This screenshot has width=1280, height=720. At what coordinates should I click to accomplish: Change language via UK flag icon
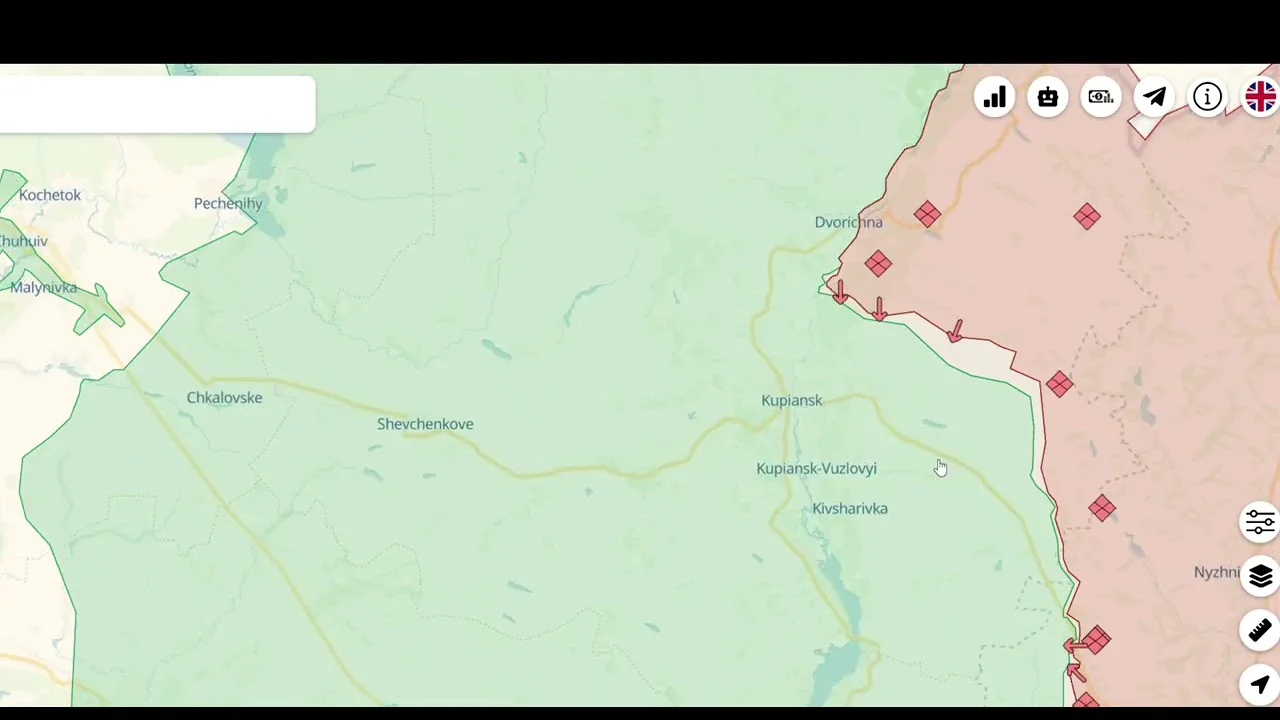pos(1260,97)
